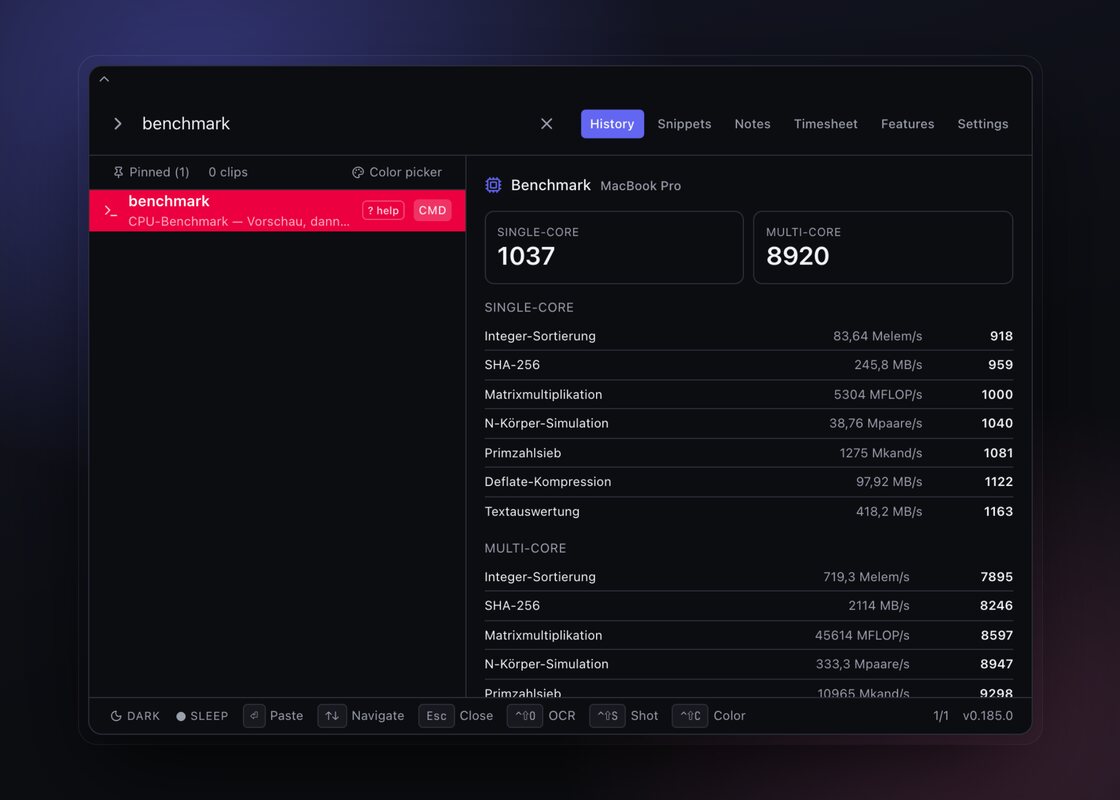Select the Single-Core 1037 score card

[614, 247]
